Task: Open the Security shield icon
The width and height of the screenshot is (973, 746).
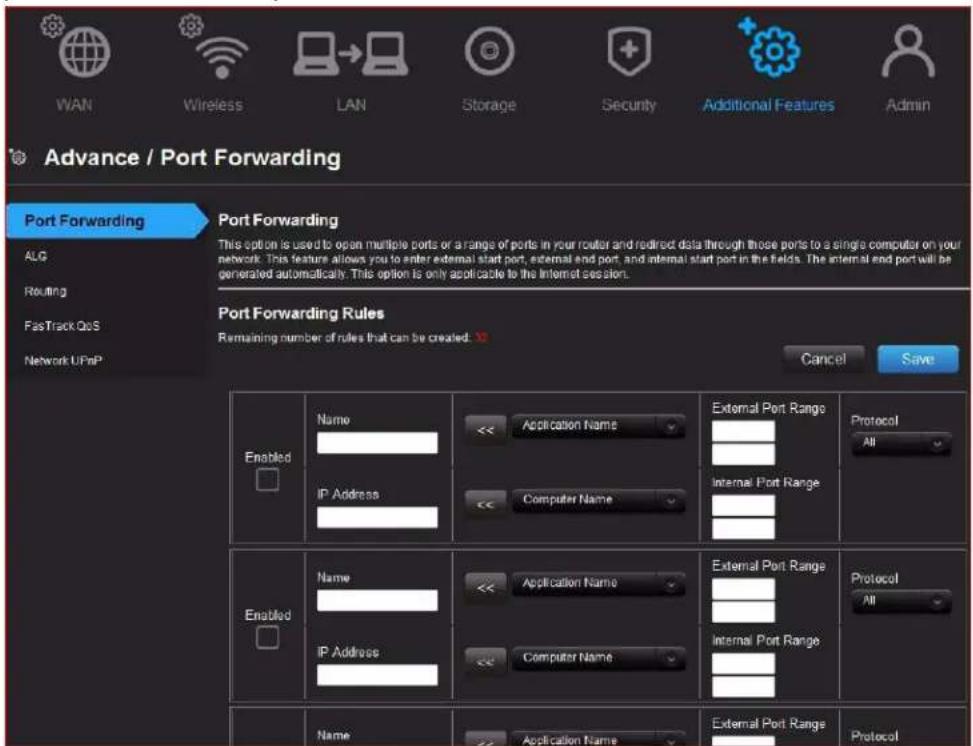Action: click(629, 52)
